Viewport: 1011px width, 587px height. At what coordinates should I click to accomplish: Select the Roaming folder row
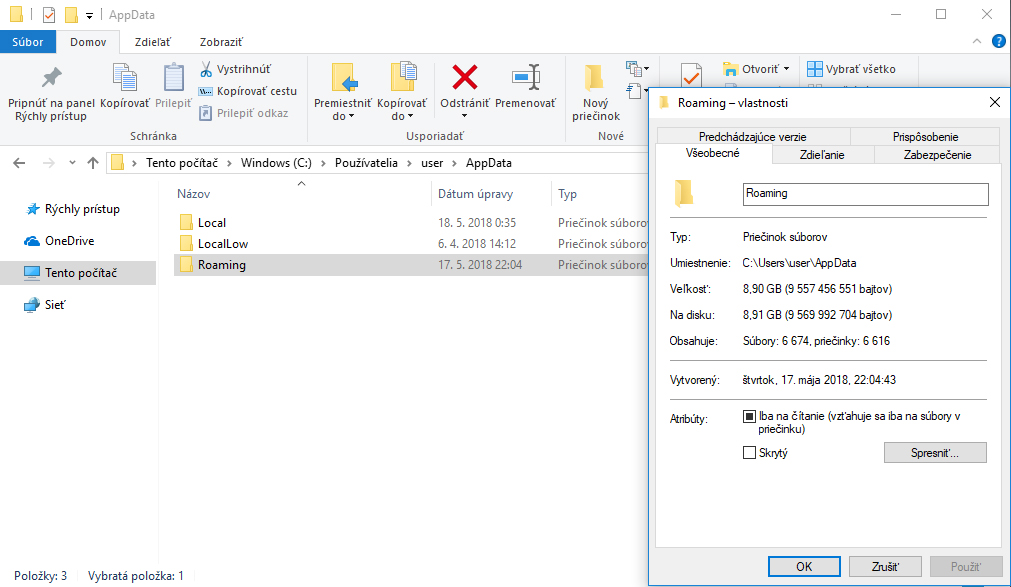point(411,264)
